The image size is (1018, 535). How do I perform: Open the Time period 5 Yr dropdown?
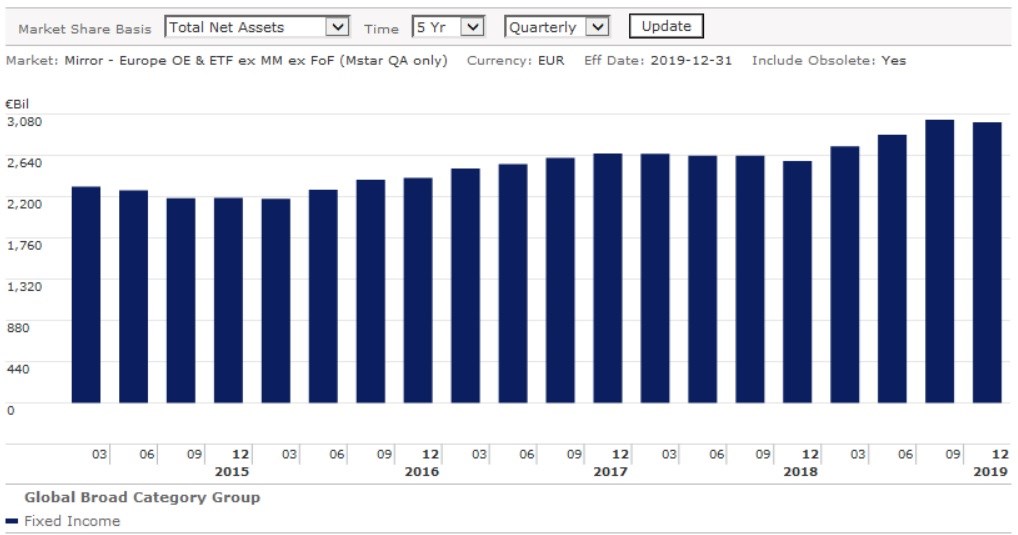448,27
